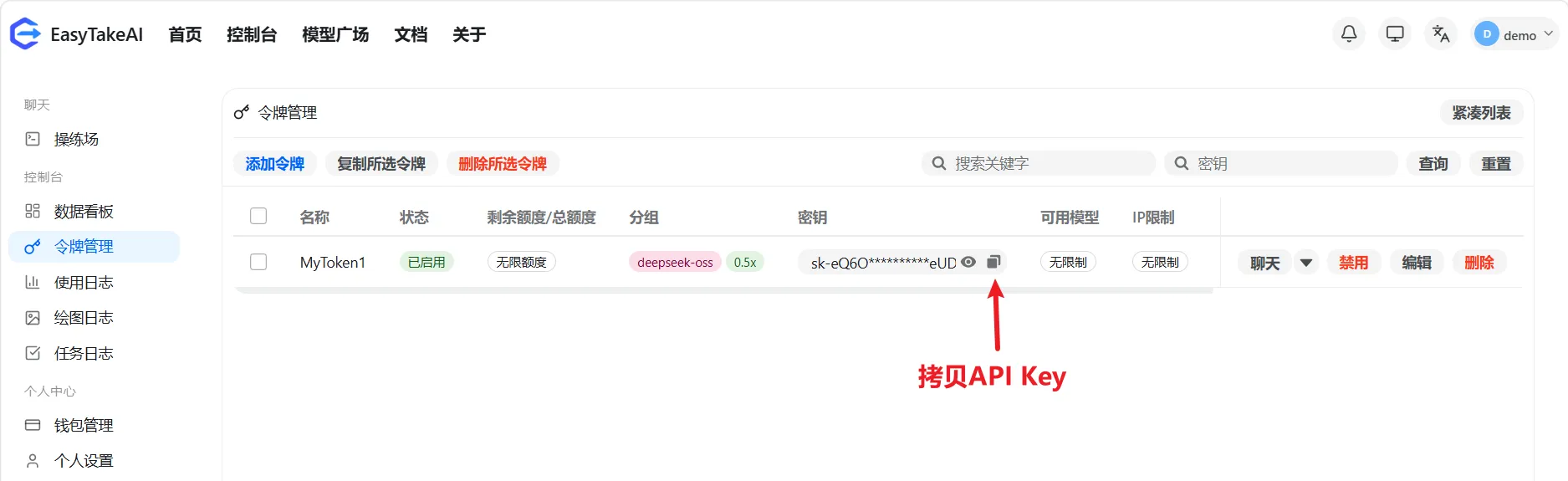
Task: Click the 重置 button
Action: [1496, 163]
